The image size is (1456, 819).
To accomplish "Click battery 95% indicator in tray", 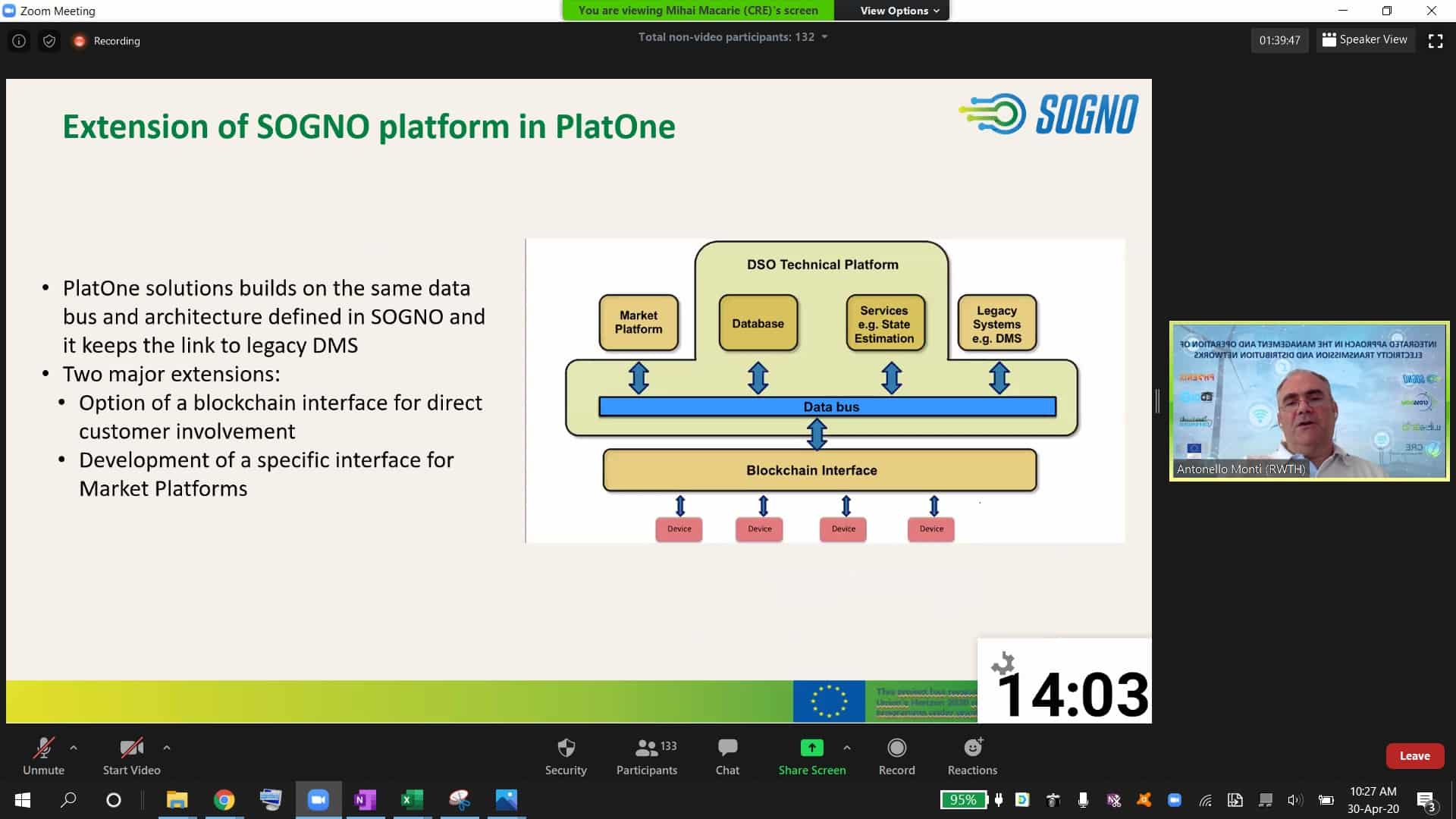I will (x=963, y=800).
